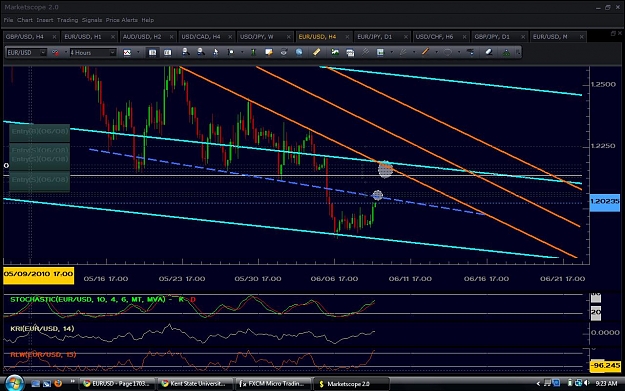
Task: Select the orange trend line tool
Action: pyautogui.click(x=425, y=52)
